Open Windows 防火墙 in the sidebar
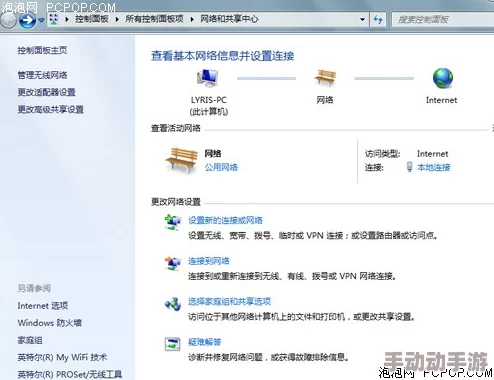Screen dimensions: 494x380 click(x=49, y=323)
